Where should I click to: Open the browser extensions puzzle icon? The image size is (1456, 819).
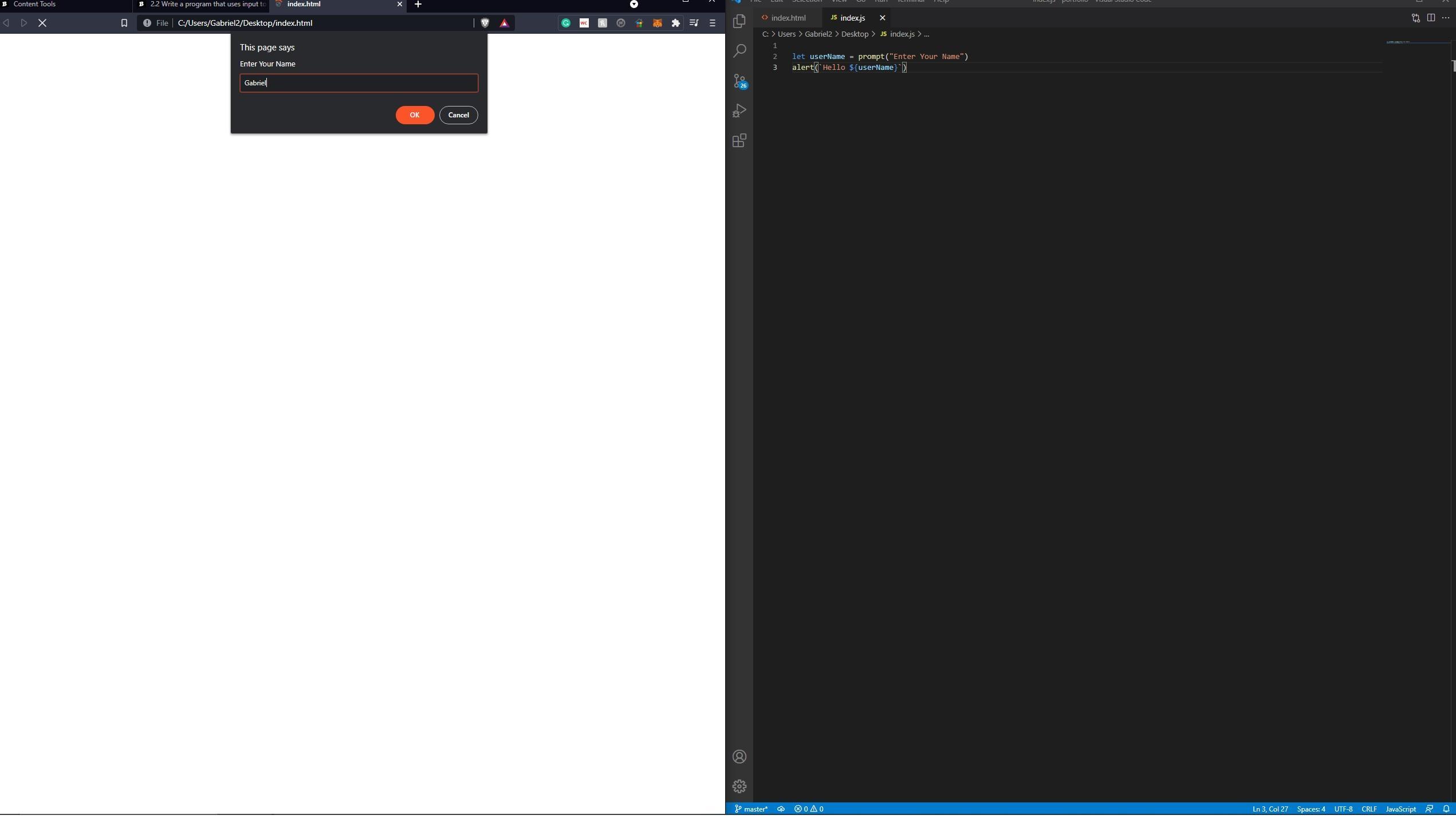676,23
